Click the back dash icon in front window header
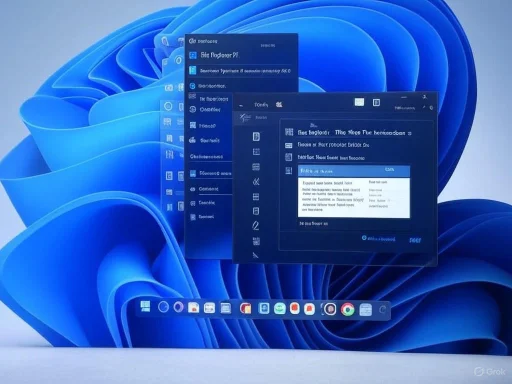This screenshot has height=384, width=512. [241, 106]
